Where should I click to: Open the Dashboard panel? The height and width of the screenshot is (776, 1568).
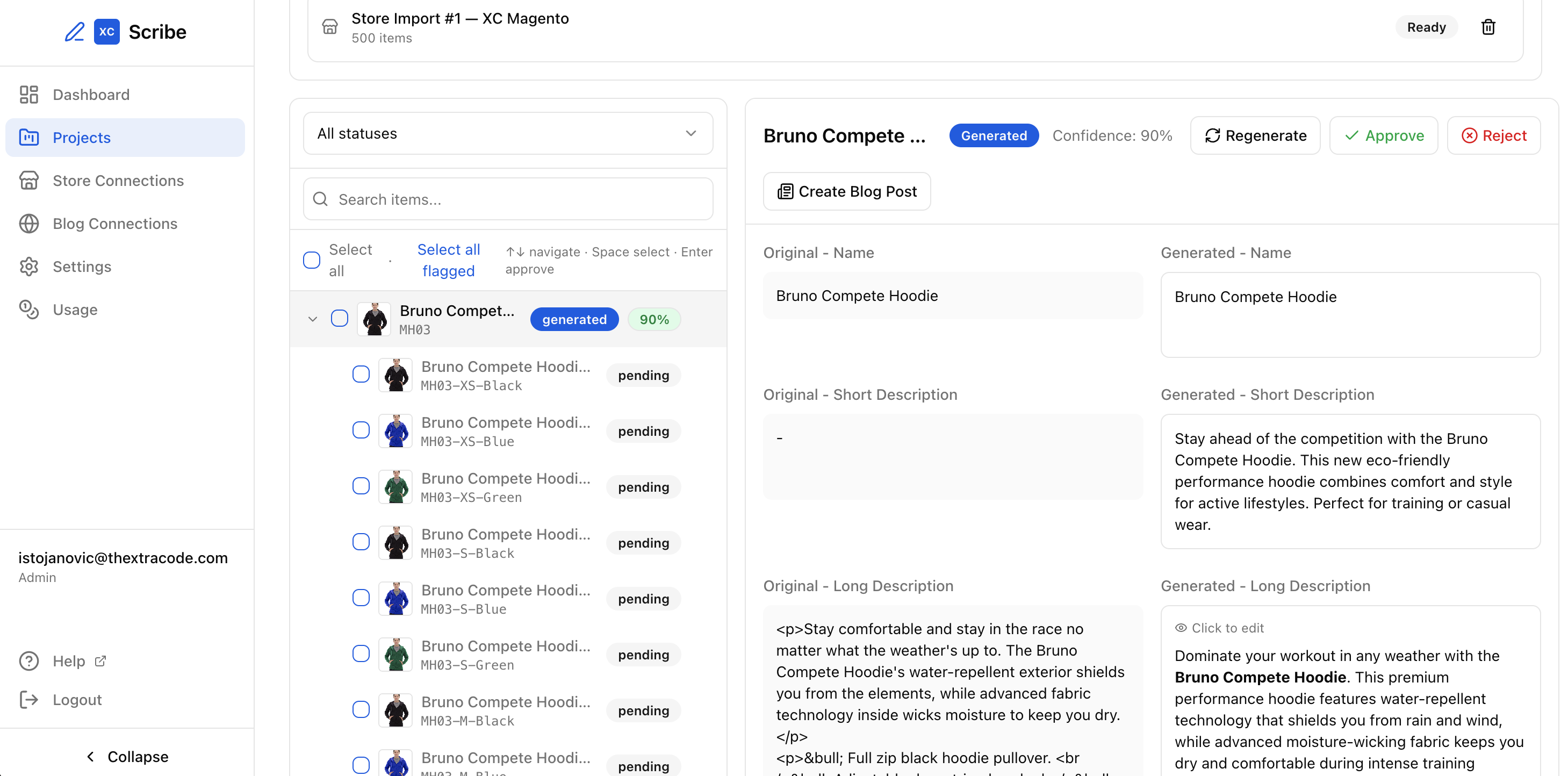(91, 95)
